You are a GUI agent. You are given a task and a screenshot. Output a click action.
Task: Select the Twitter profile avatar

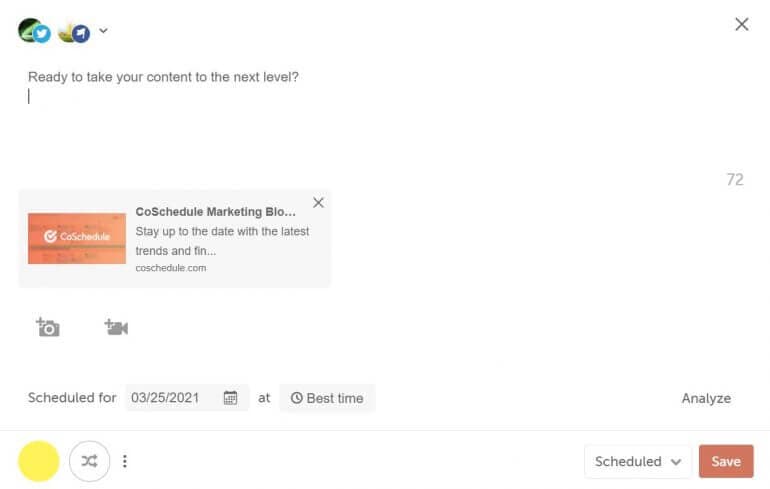tap(34, 30)
